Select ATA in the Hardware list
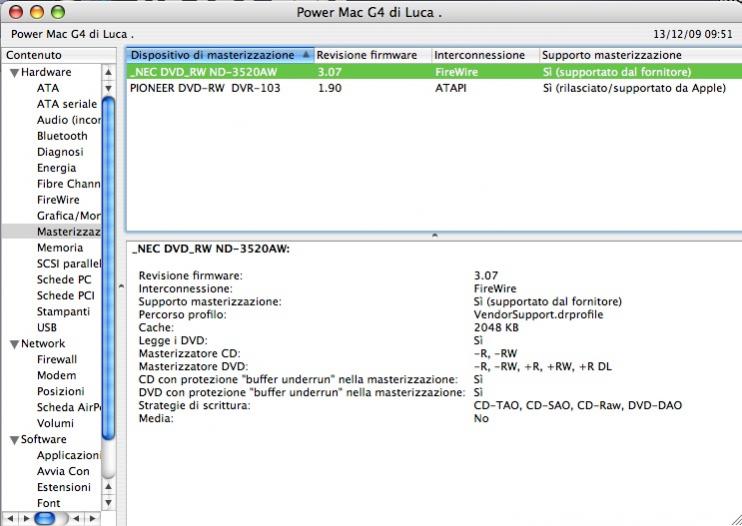This screenshot has width=742, height=526. [48, 88]
